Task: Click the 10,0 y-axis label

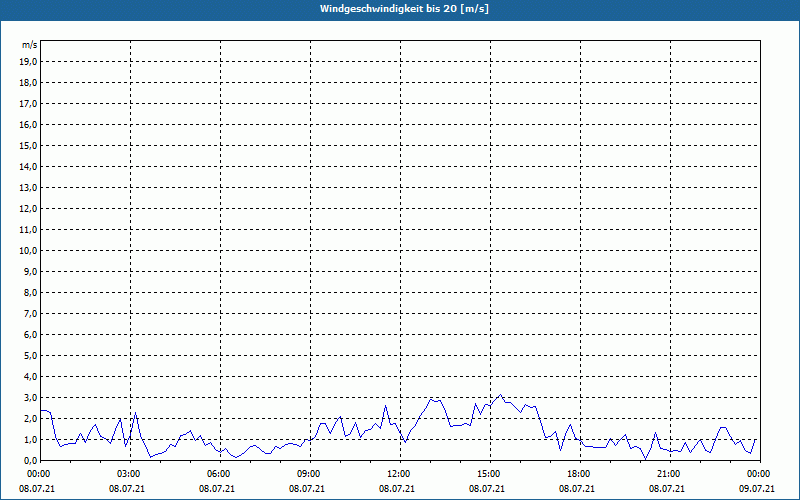Action: click(x=29, y=250)
